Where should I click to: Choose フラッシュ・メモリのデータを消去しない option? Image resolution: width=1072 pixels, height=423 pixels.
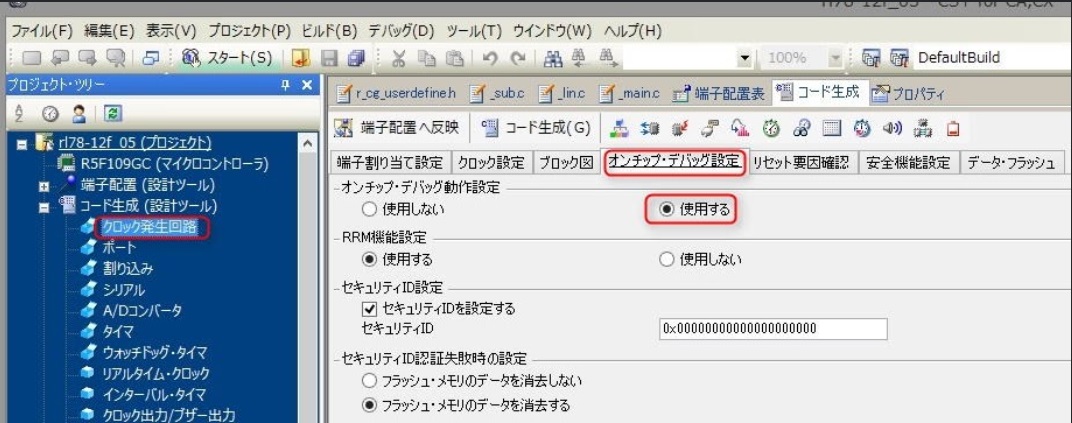[x=369, y=381]
